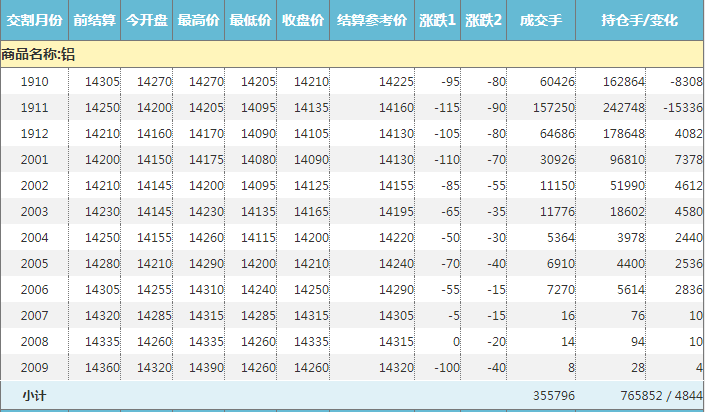Select the 持仓手/变化 column header
The image size is (705, 412).
coord(639,20)
